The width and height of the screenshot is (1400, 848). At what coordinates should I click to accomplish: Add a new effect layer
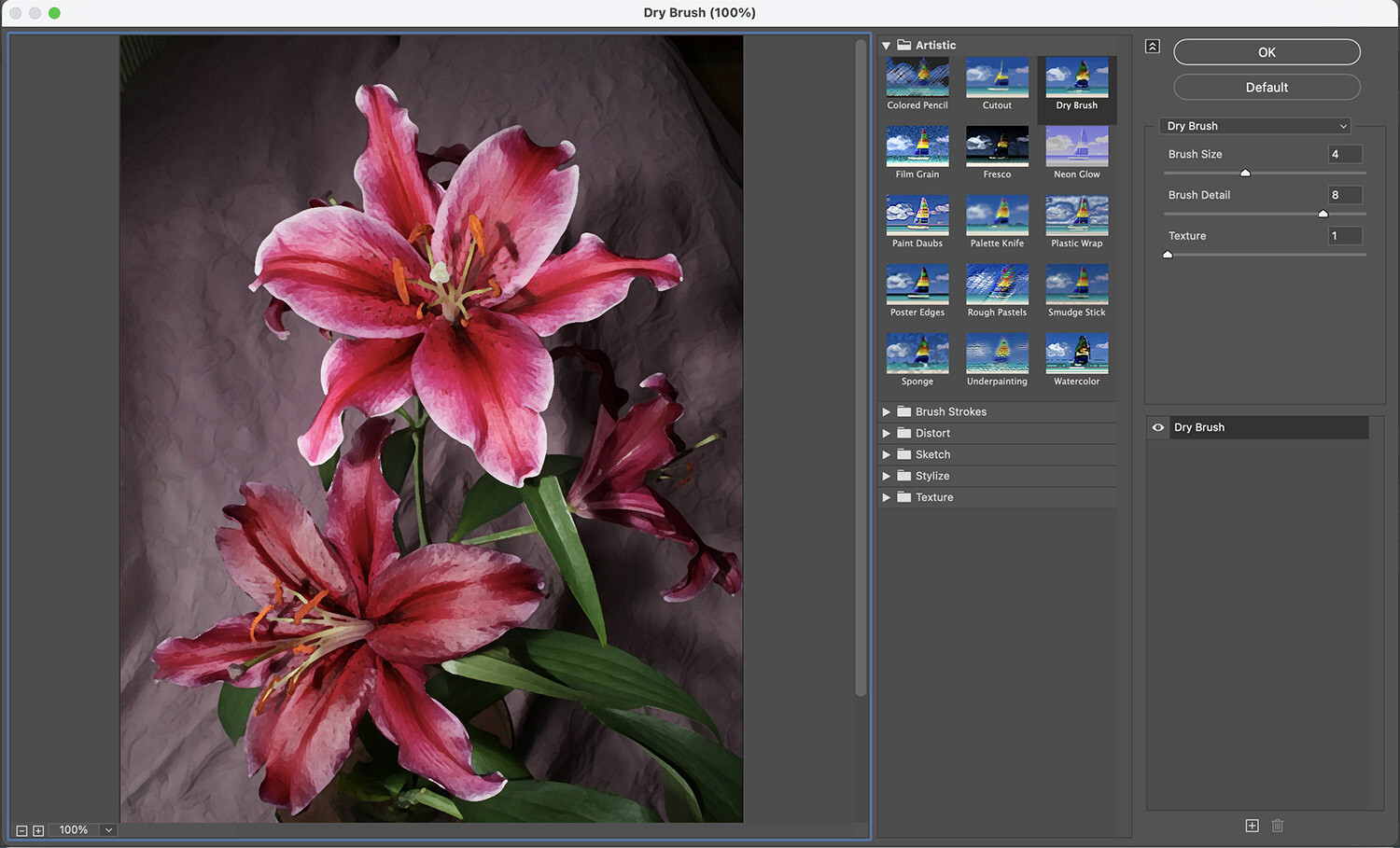click(x=1252, y=826)
